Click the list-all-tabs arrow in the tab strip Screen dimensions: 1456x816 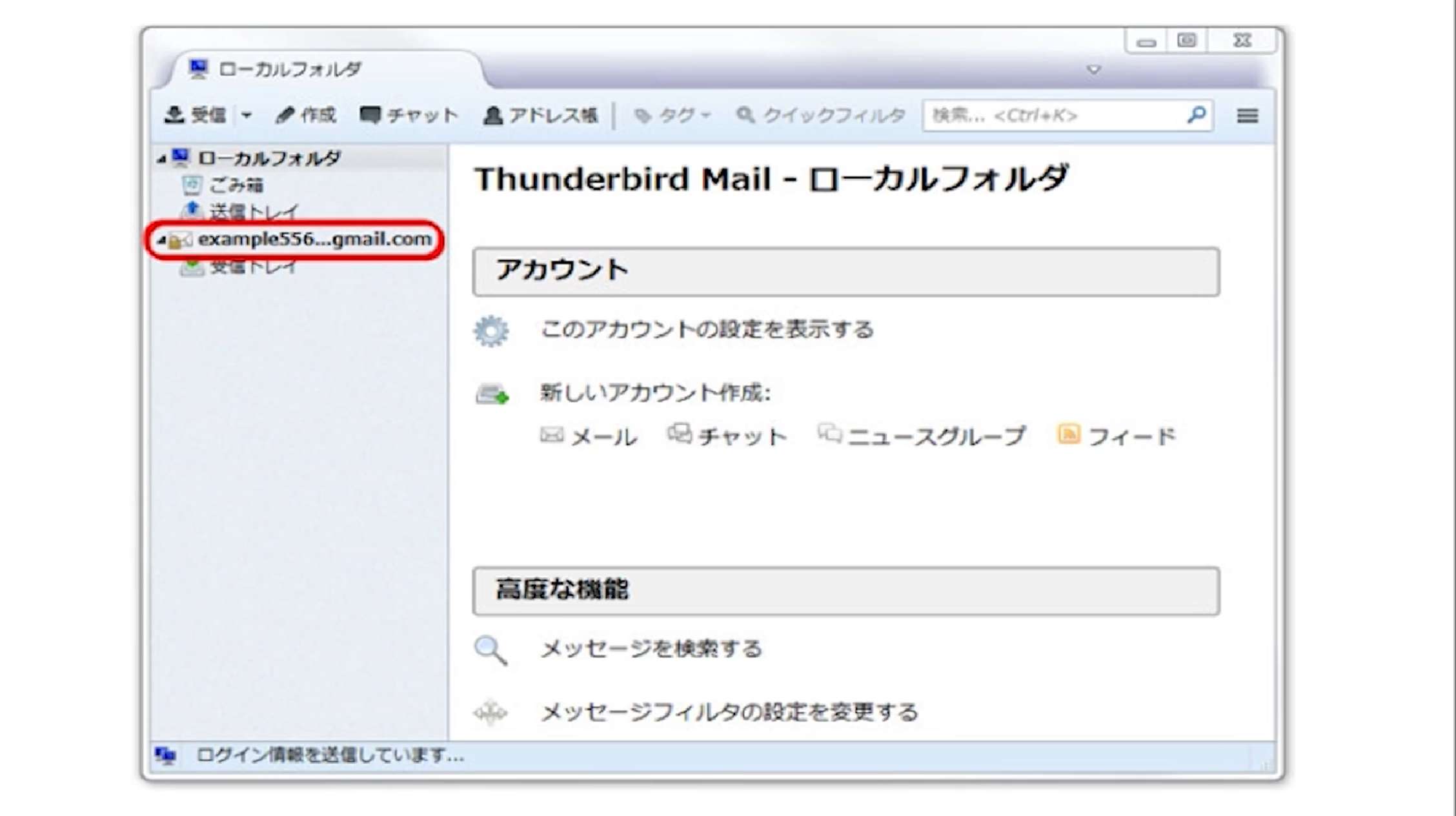coord(1093,69)
